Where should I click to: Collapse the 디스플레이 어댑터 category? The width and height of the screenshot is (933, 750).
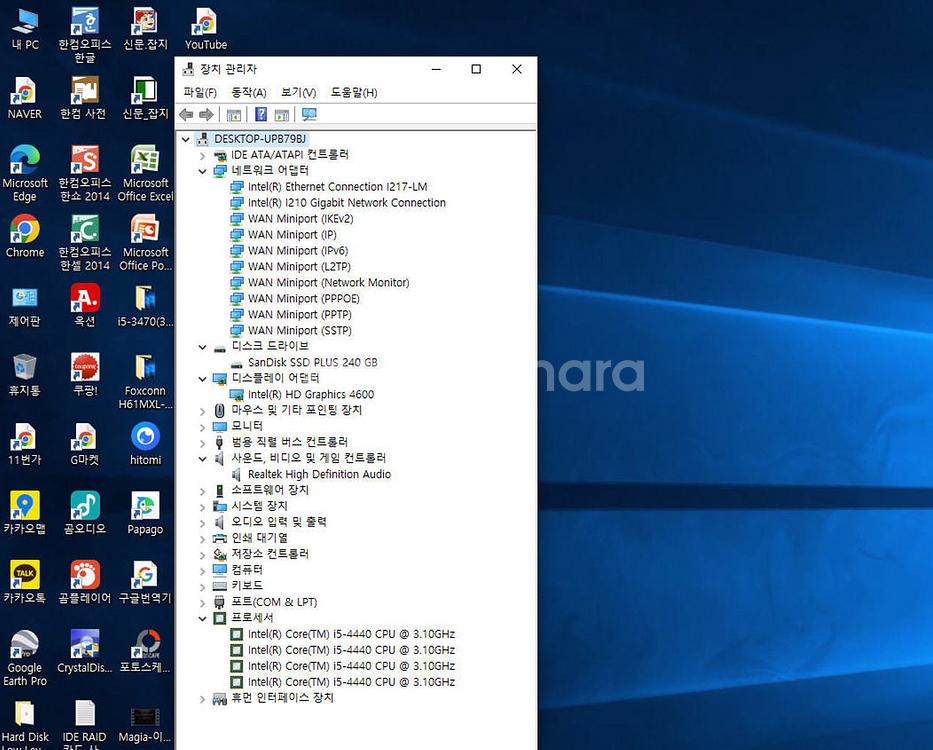coord(202,379)
